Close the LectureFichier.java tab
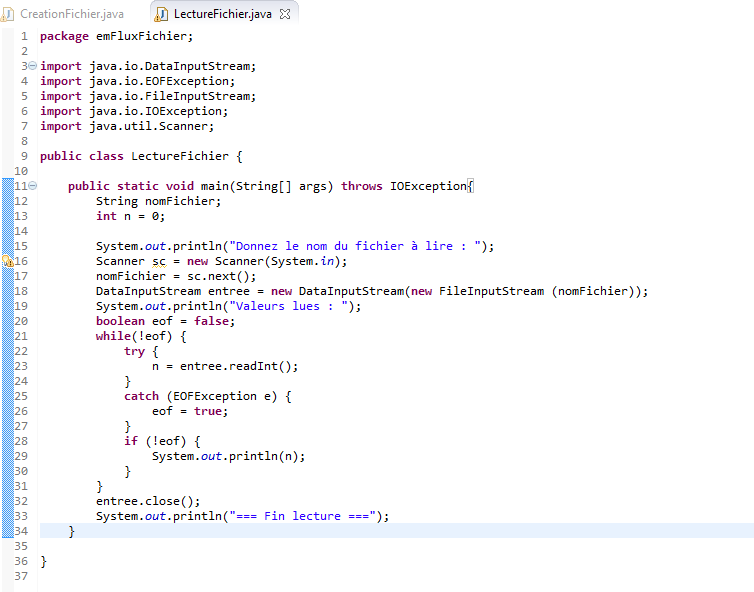The width and height of the screenshot is (754, 592). click(285, 15)
